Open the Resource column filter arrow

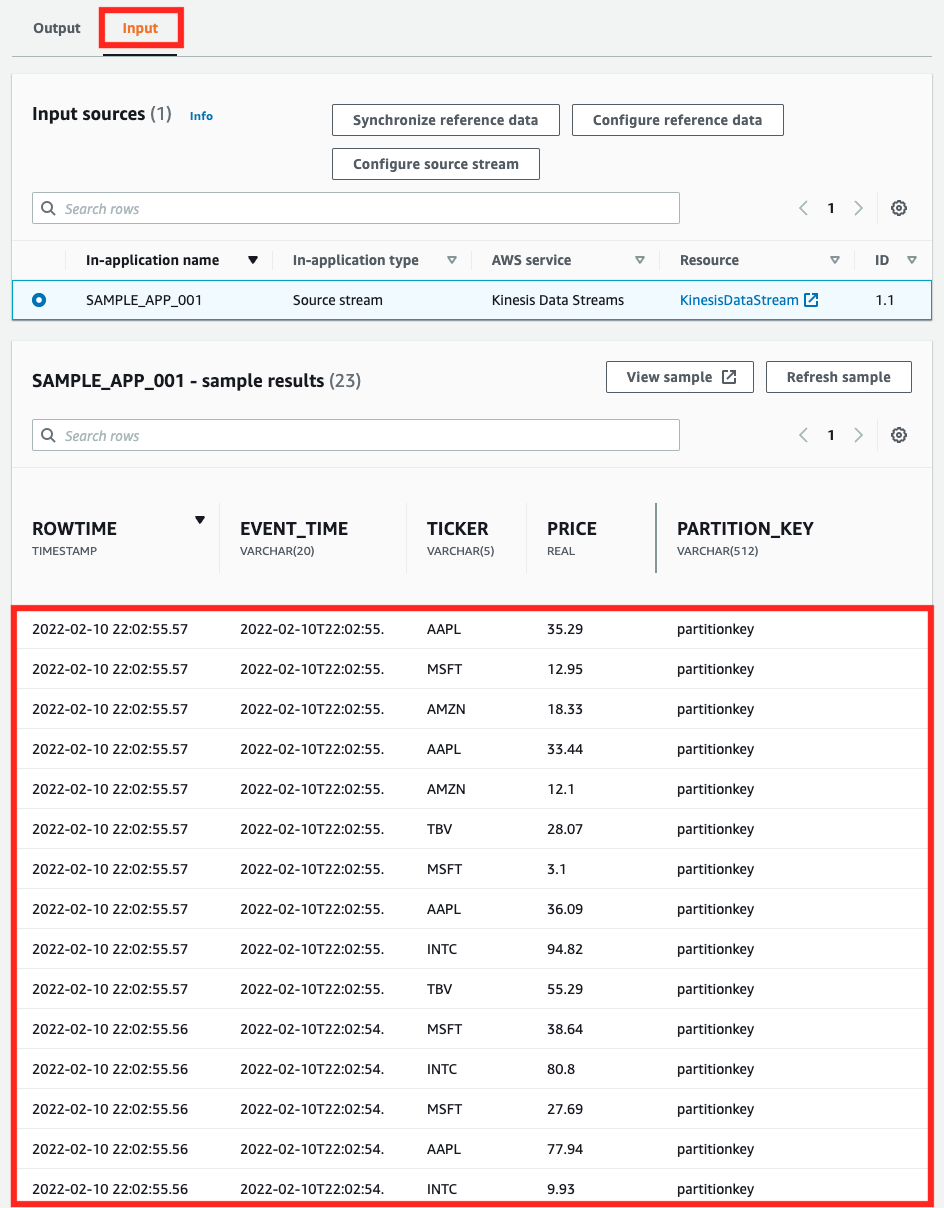pos(835,259)
